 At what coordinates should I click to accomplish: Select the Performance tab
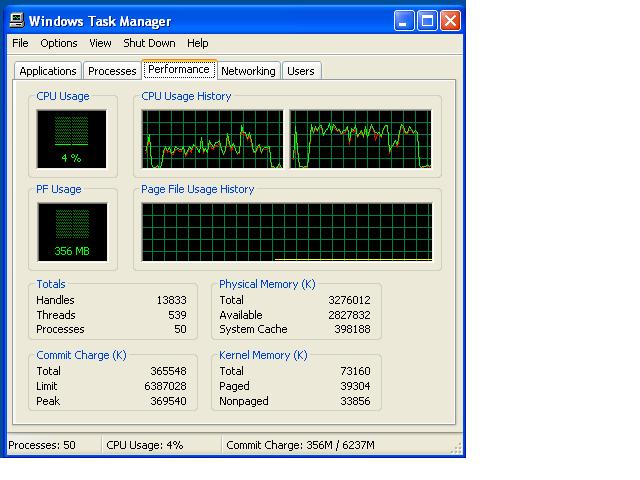(x=179, y=69)
